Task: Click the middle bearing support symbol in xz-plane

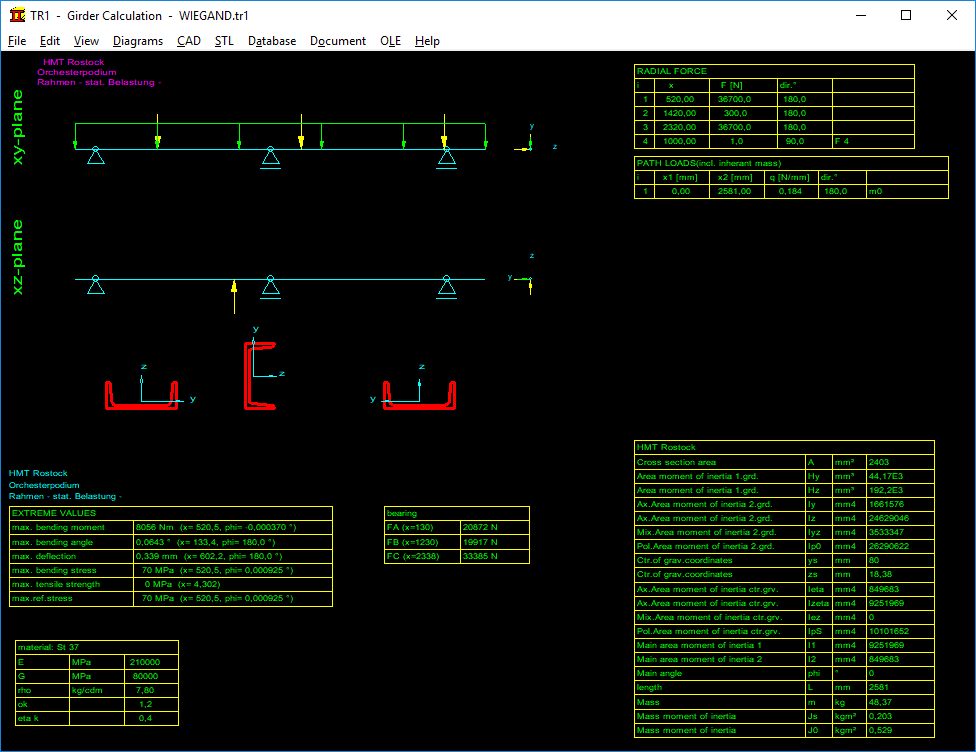Action: point(269,288)
